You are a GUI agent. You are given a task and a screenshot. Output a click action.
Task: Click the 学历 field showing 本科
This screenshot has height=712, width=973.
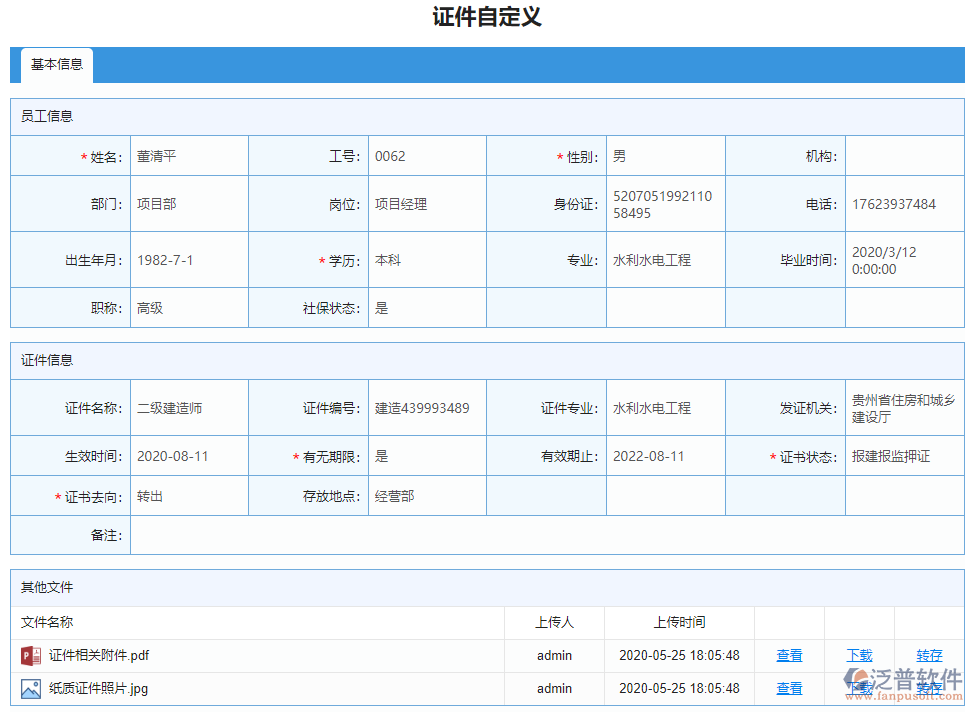click(x=427, y=260)
